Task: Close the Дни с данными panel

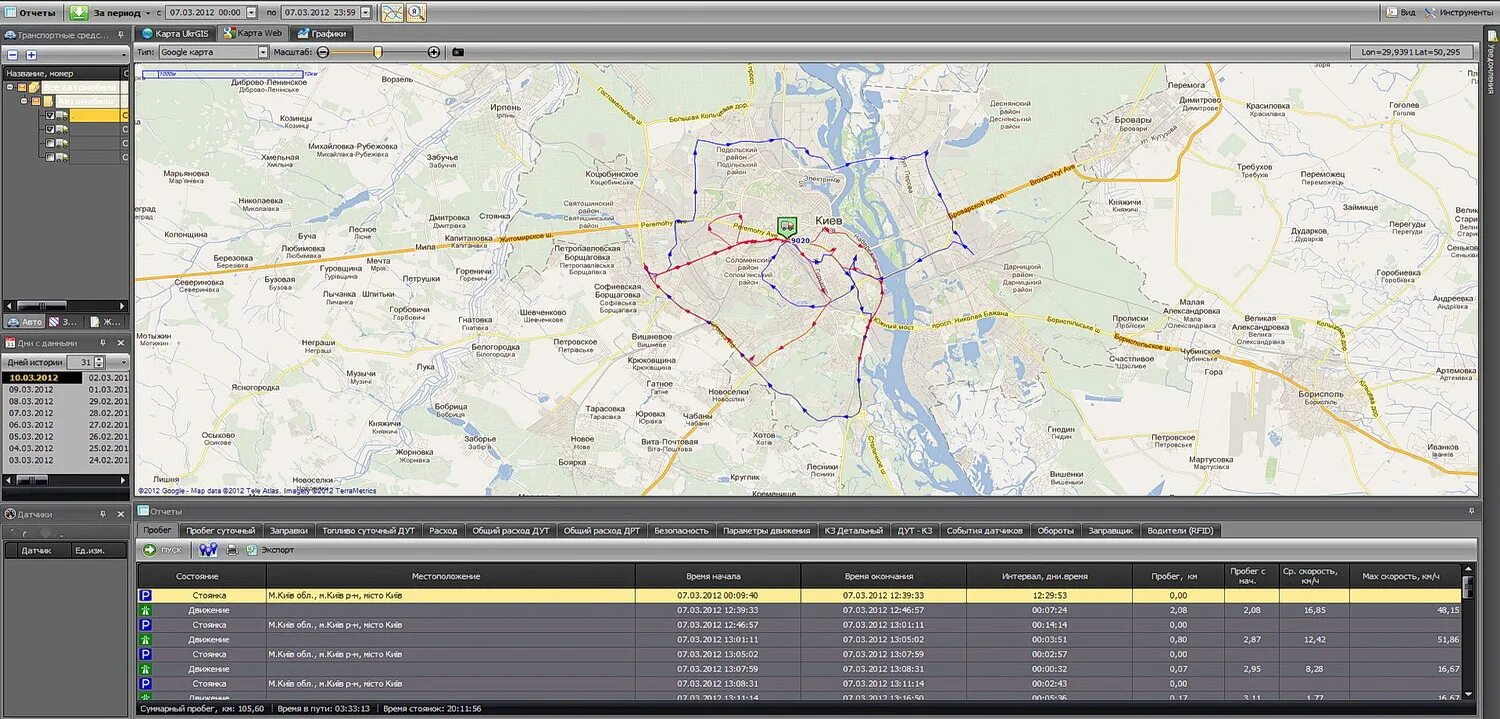Action: 121,343
